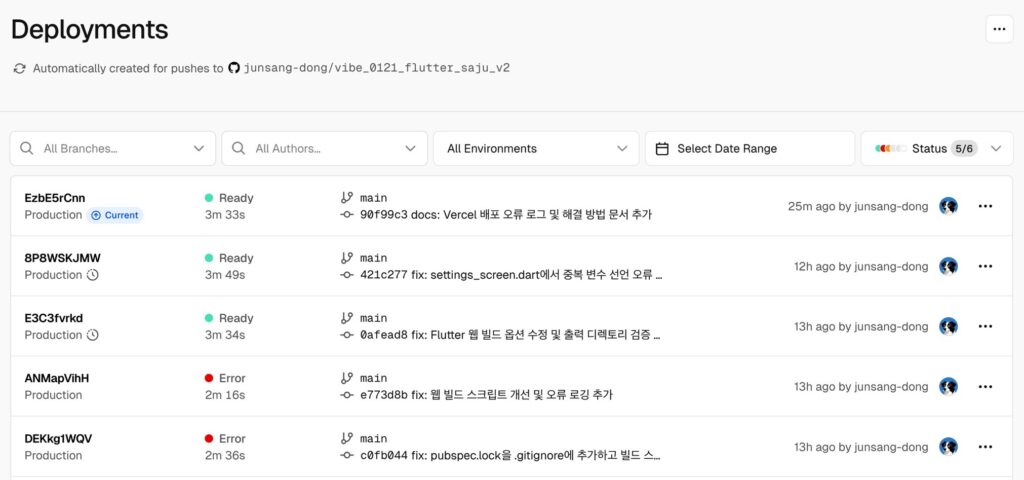Screen dimensions: 1024x480
Task: Click the calendar icon in Select Date Range
Action: coord(662,149)
